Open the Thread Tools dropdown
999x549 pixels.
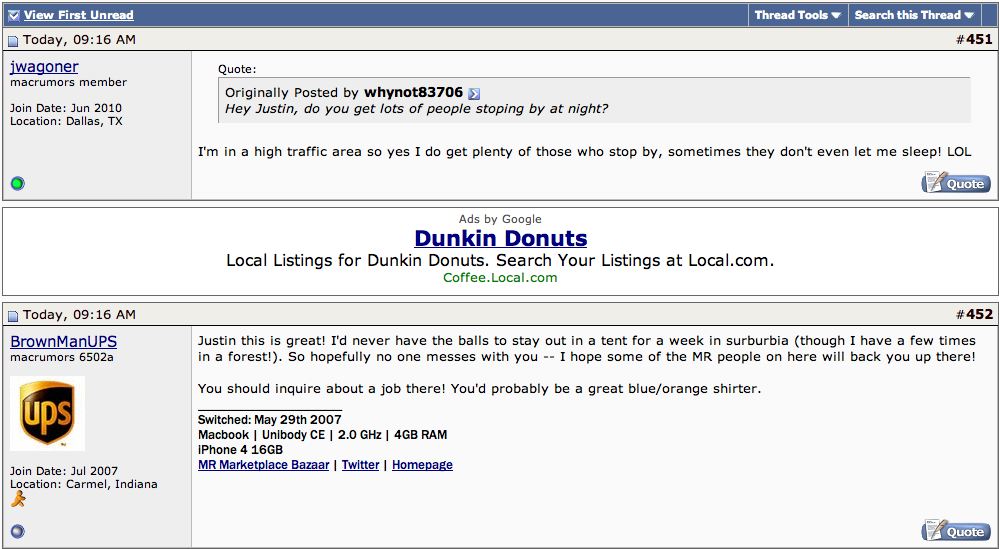[798, 15]
